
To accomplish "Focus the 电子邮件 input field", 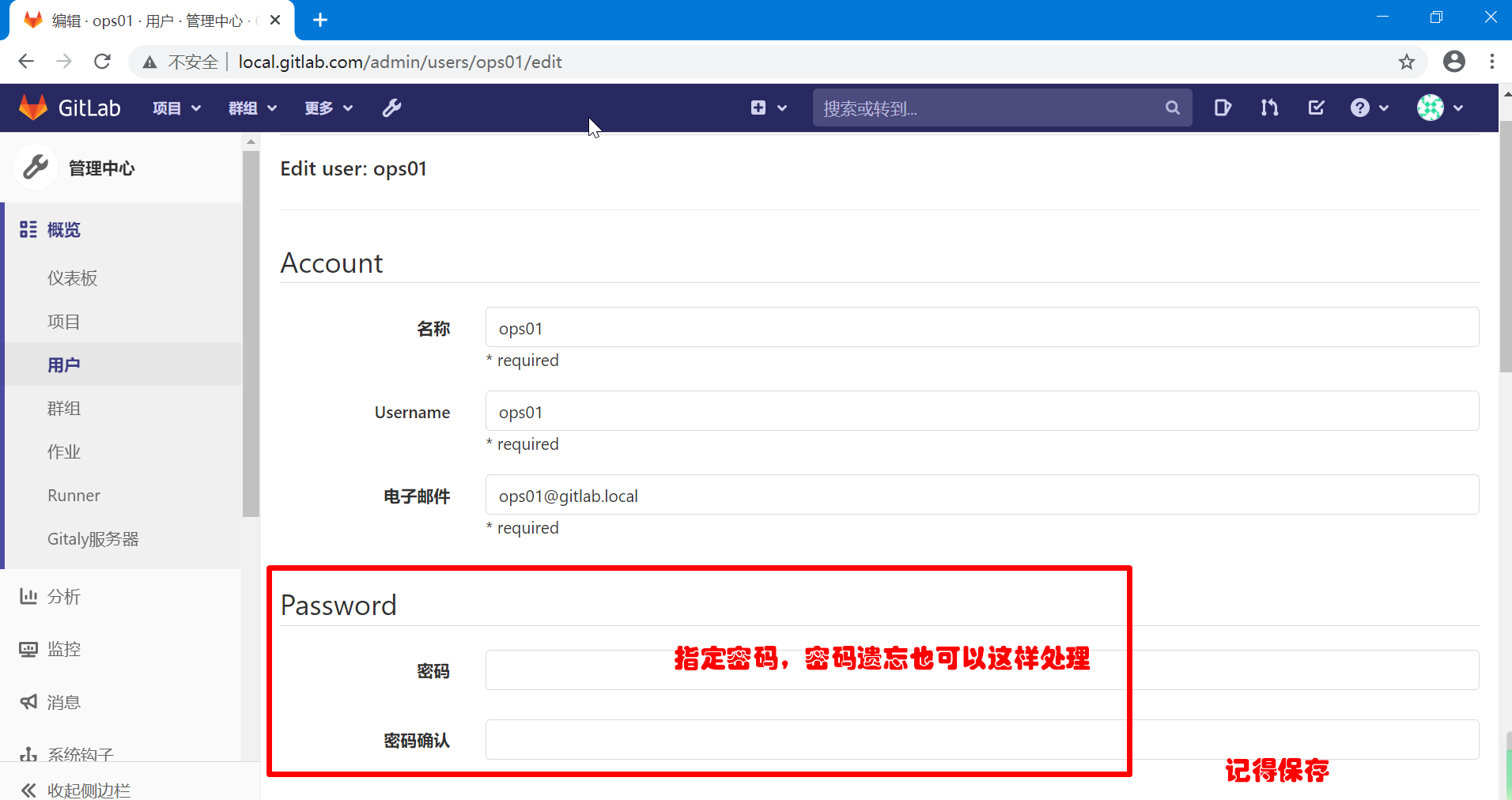I will pos(982,495).
